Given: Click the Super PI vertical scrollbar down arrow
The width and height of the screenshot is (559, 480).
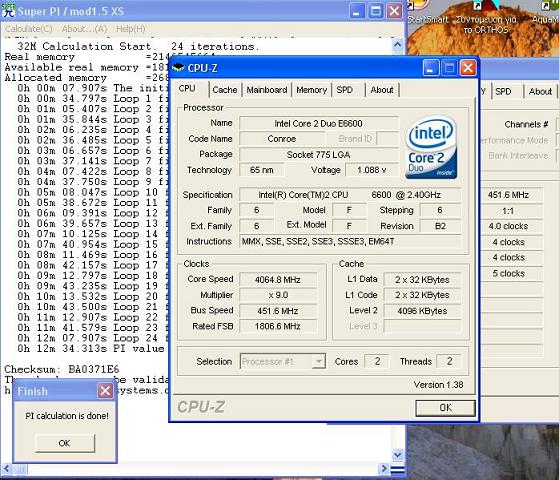Looking at the screenshot, I should (x=398, y=455).
